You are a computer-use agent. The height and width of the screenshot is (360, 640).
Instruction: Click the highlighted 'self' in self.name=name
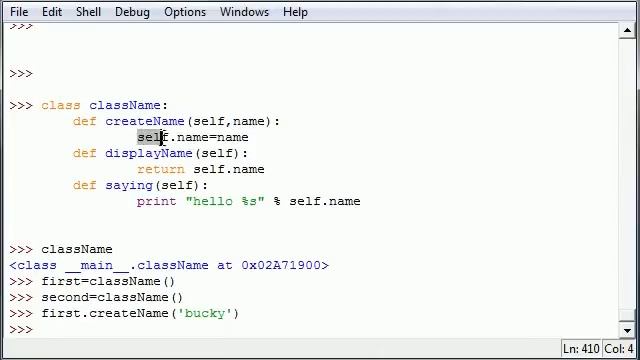pos(152,137)
